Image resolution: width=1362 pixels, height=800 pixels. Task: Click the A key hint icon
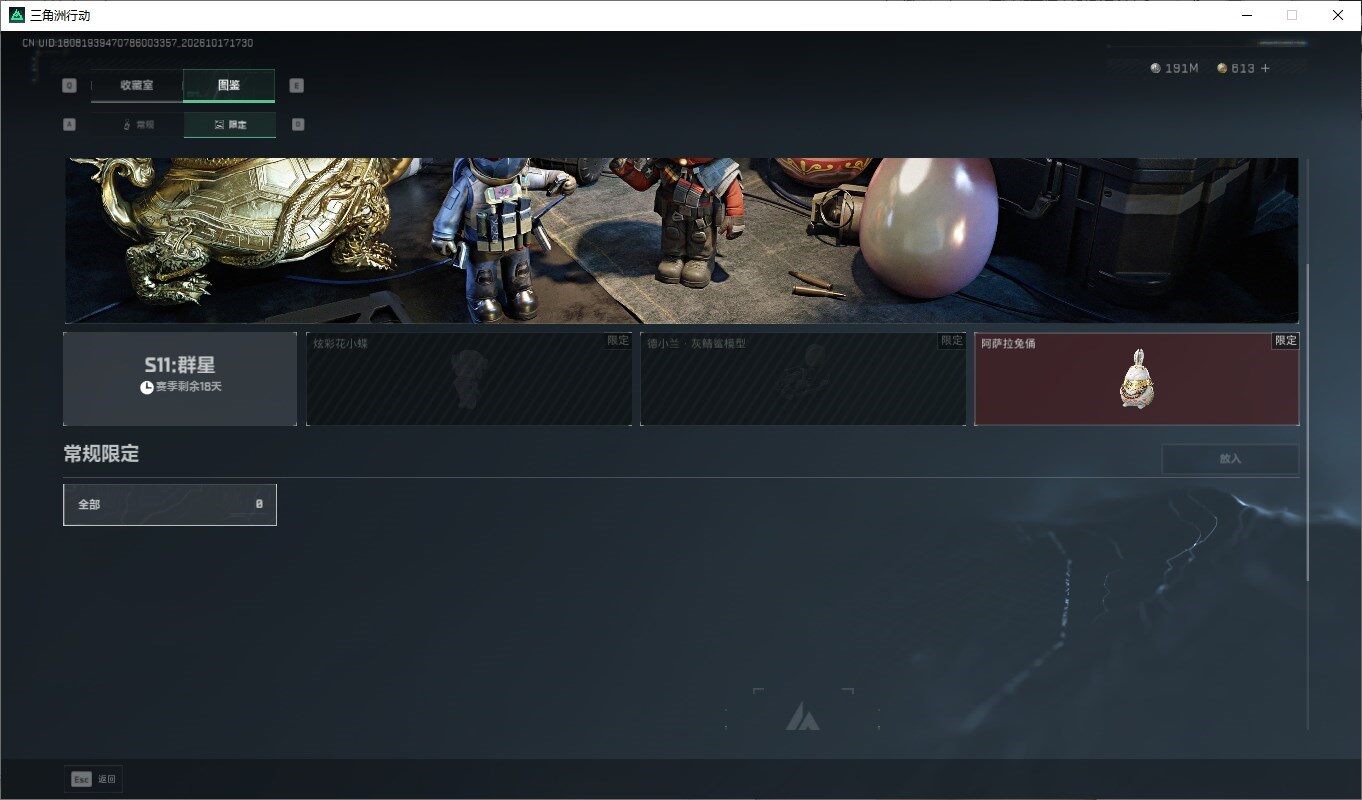[x=69, y=125]
